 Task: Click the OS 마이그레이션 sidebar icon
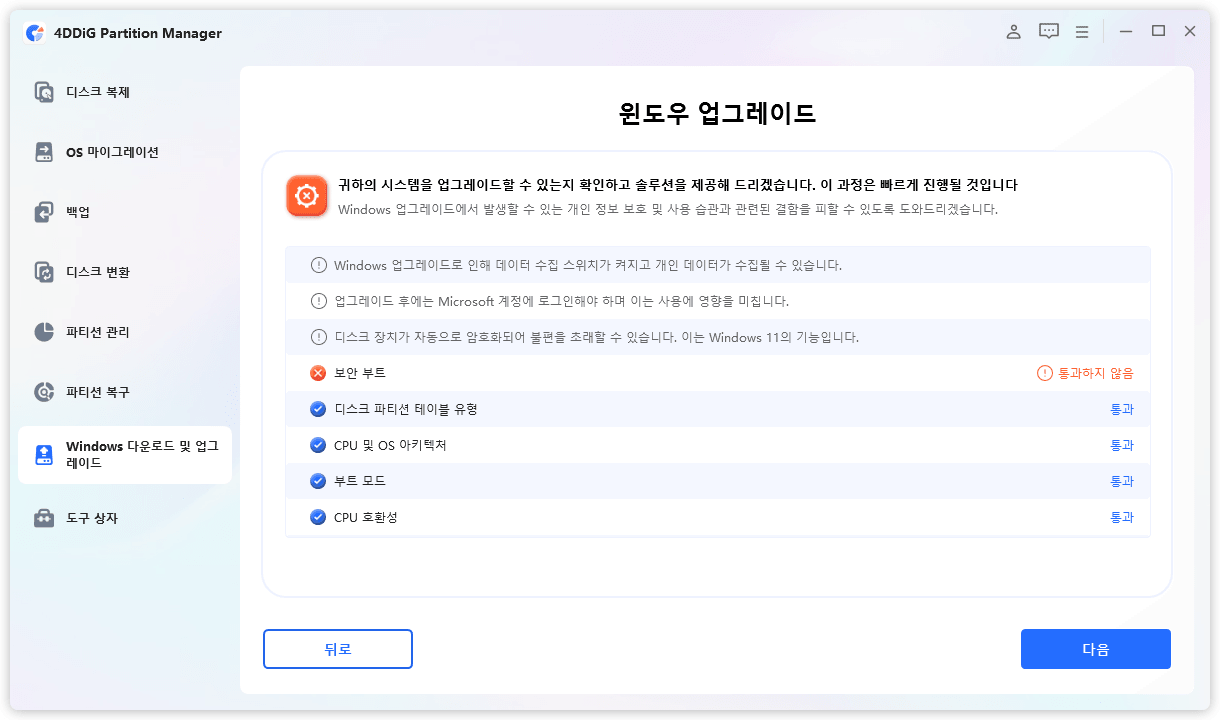tap(44, 152)
